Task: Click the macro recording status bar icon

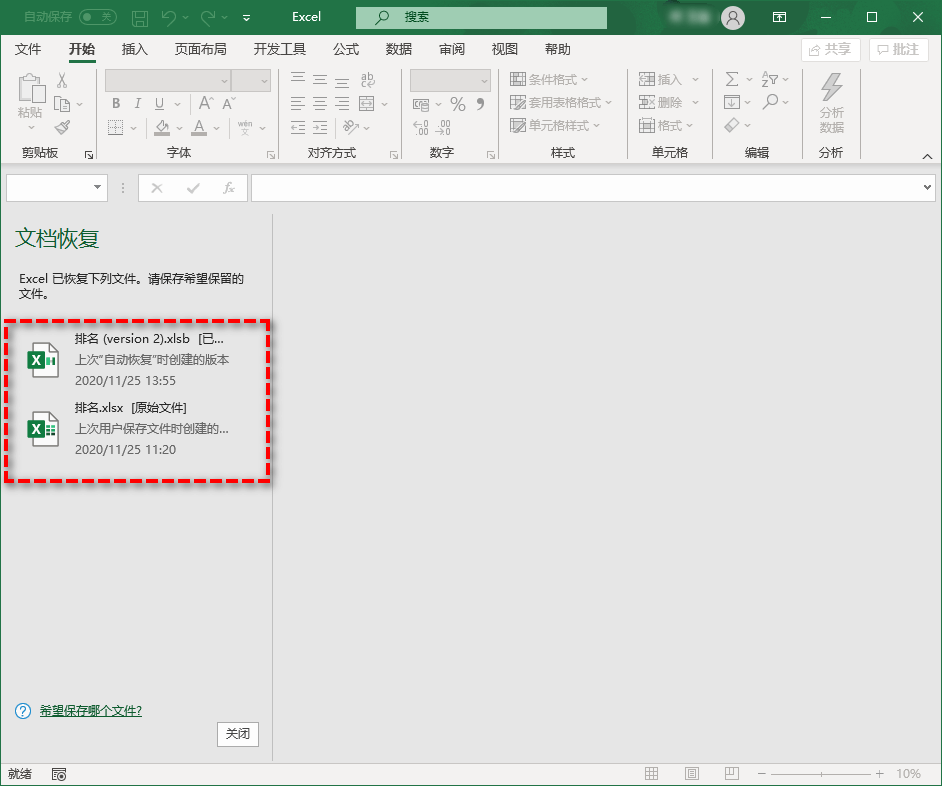Action: pos(59,774)
